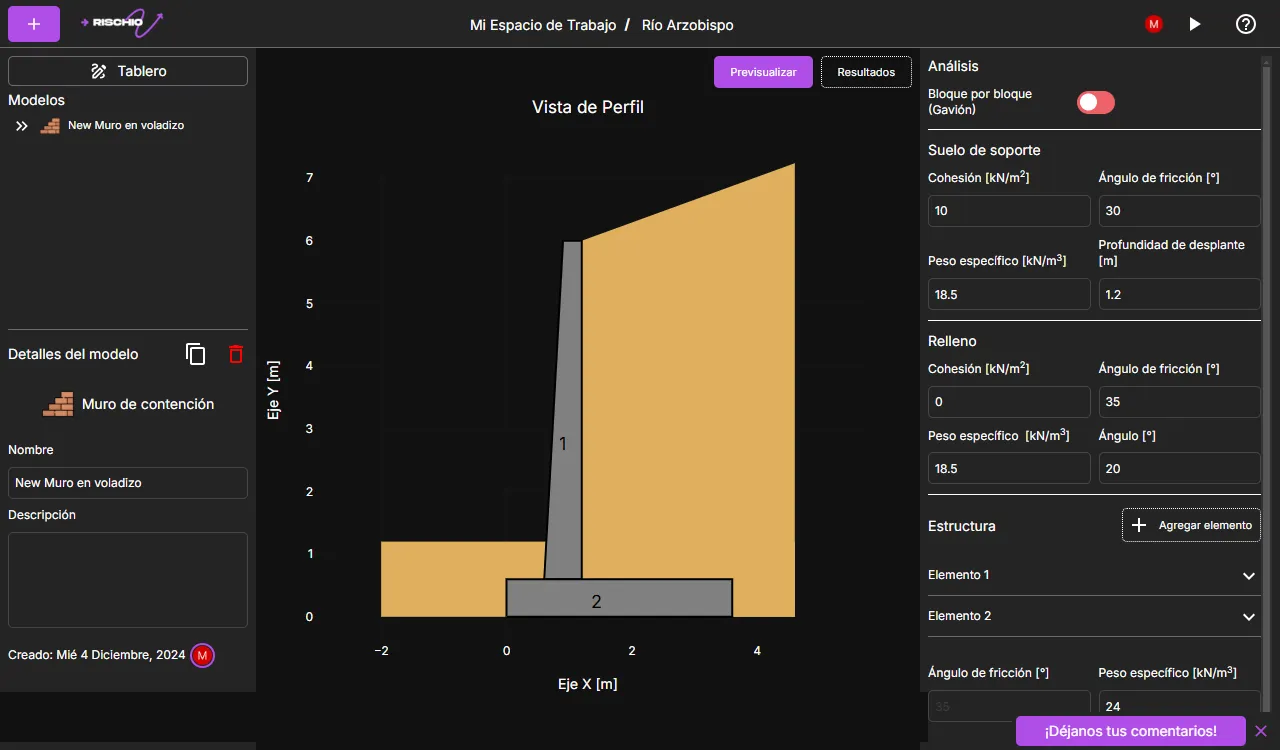Image resolution: width=1280 pixels, height=750 pixels.
Task: Click the Rischio logo
Action: (x=121, y=24)
